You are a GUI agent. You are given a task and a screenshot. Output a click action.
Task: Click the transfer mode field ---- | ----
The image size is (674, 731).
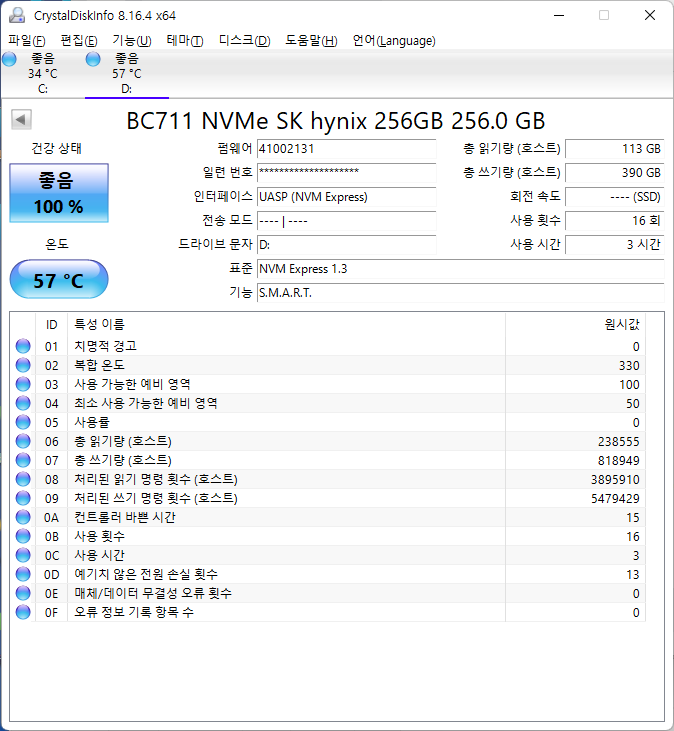point(346,221)
